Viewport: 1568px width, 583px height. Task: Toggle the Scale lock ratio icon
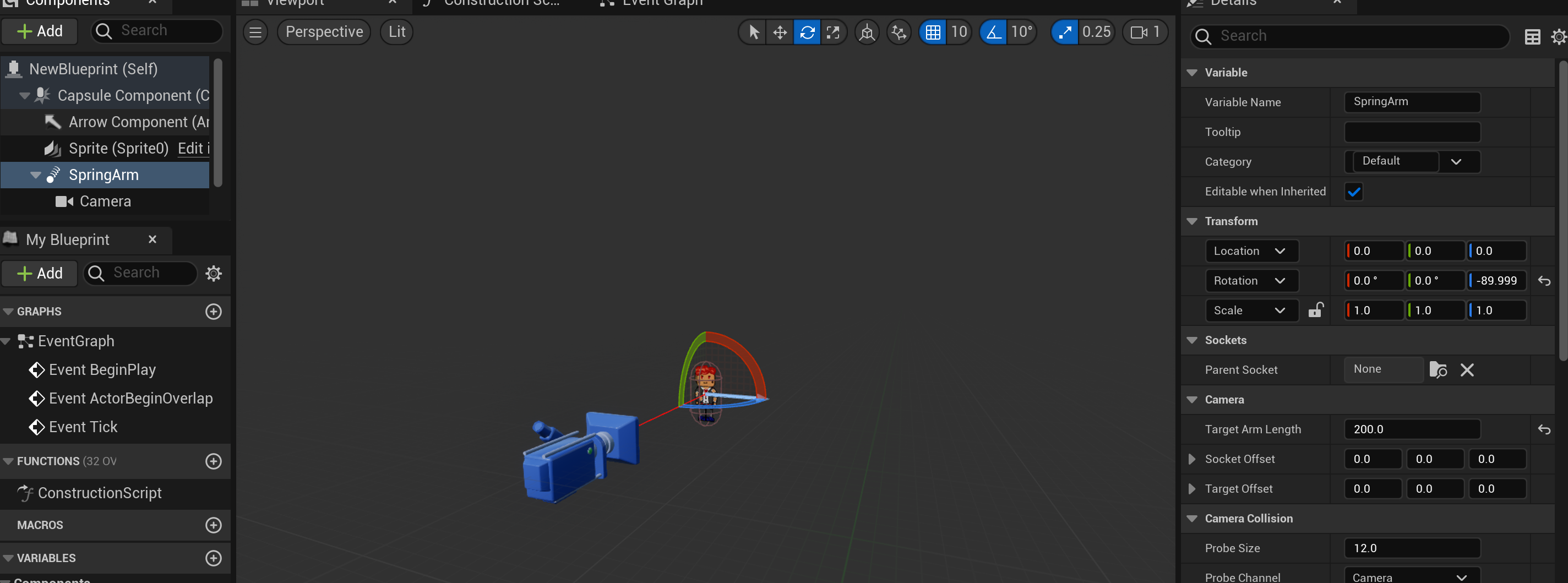(x=1315, y=310)
